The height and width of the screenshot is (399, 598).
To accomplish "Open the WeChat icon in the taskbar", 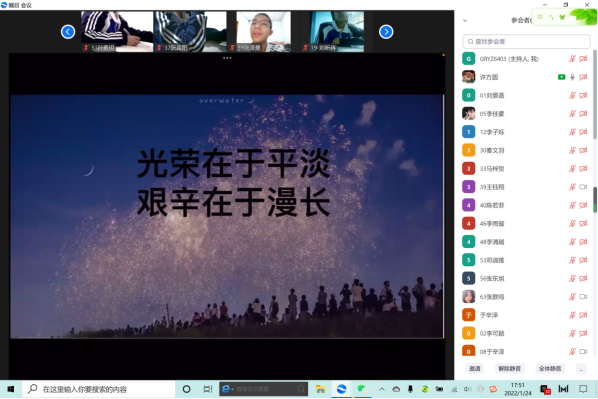I will click(x=362, y=389).
